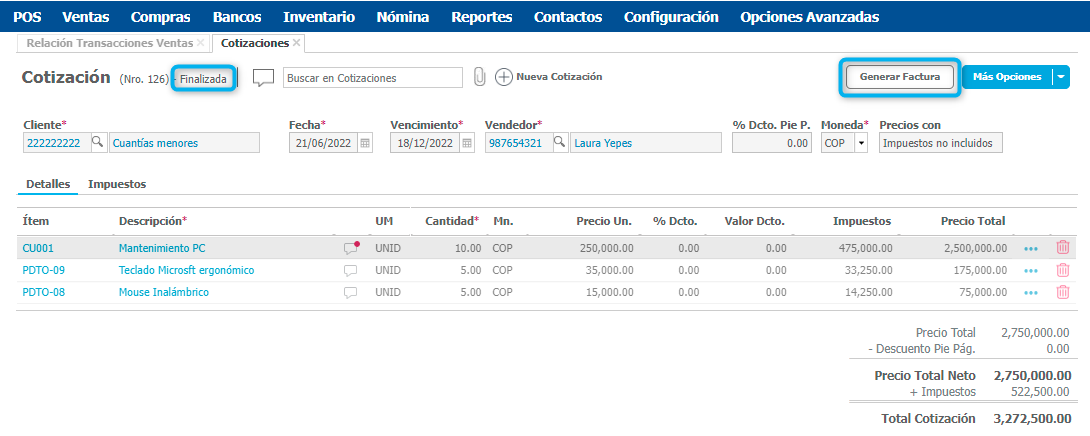Open the comments speech bubble beside Finalizada
Screen dimensions: 1090x436
click(x=263, y=78)
